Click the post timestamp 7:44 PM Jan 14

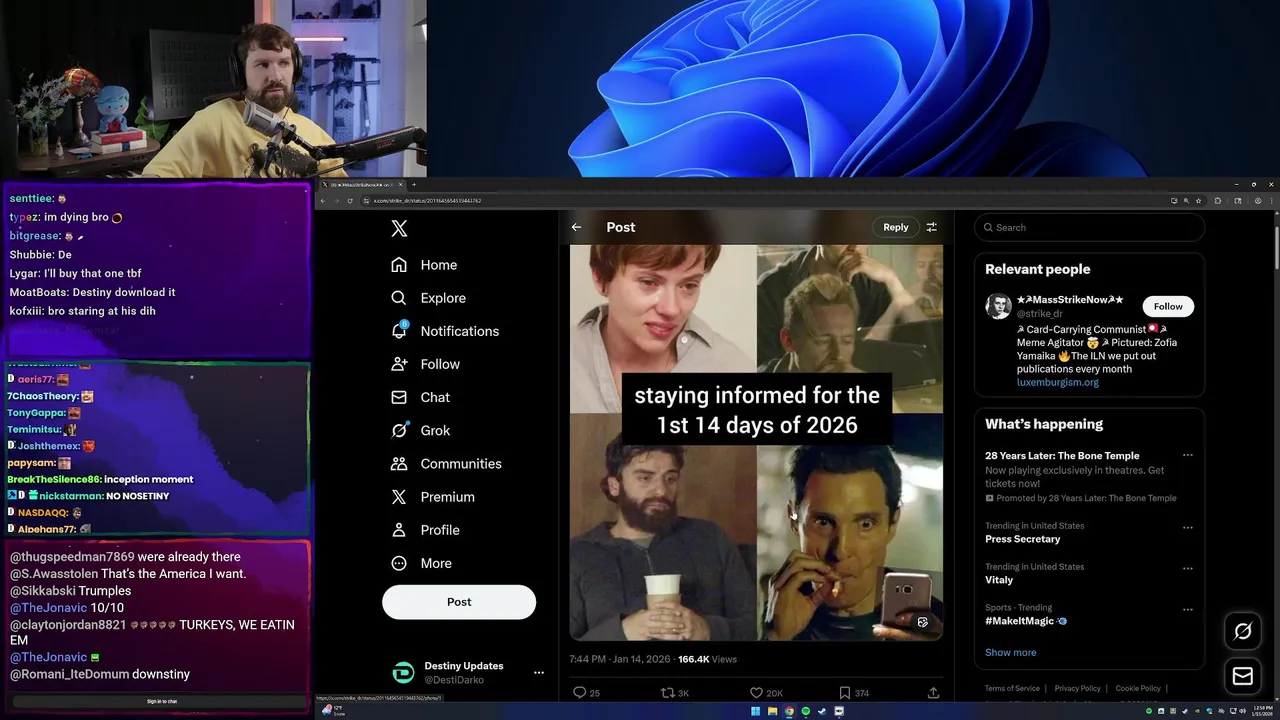pyautogui.click(x=619, y=659)
